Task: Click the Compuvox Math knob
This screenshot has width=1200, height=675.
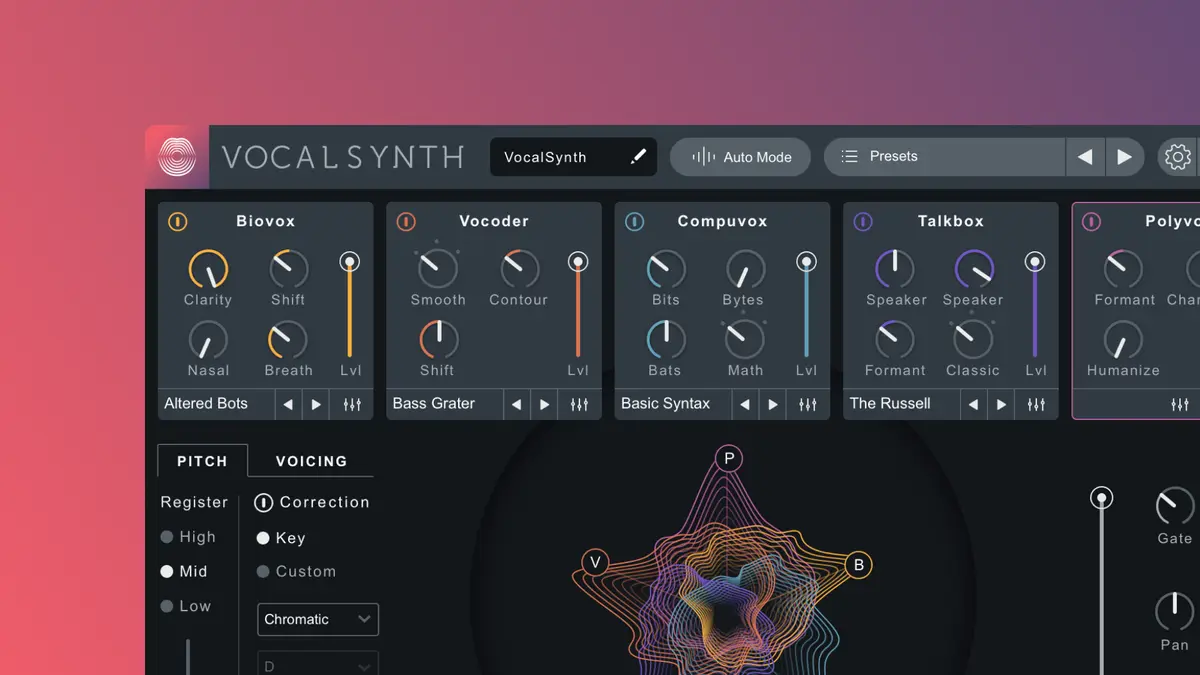Action: (744, 341)
